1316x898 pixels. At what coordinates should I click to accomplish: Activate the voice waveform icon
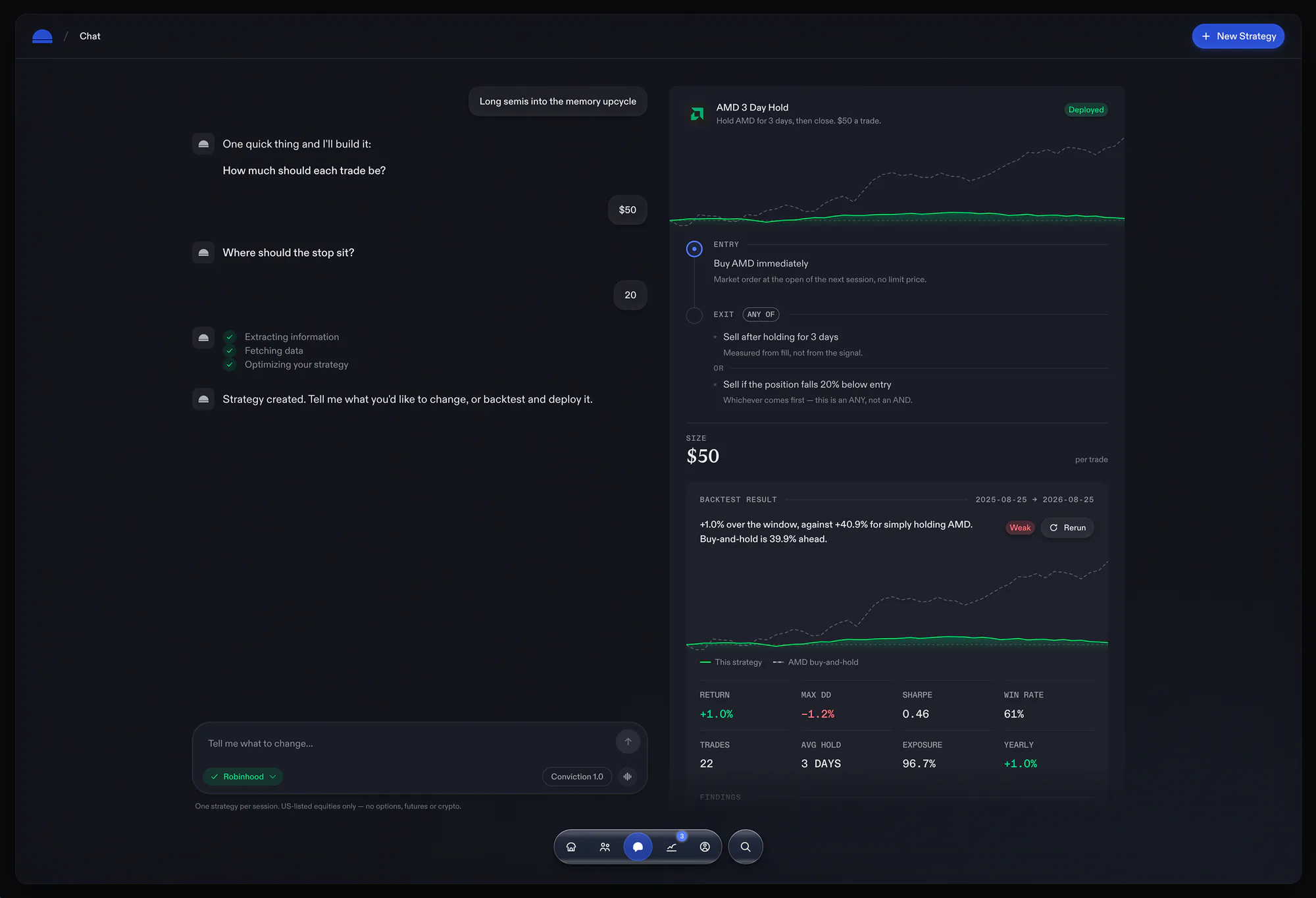[628, 777]
